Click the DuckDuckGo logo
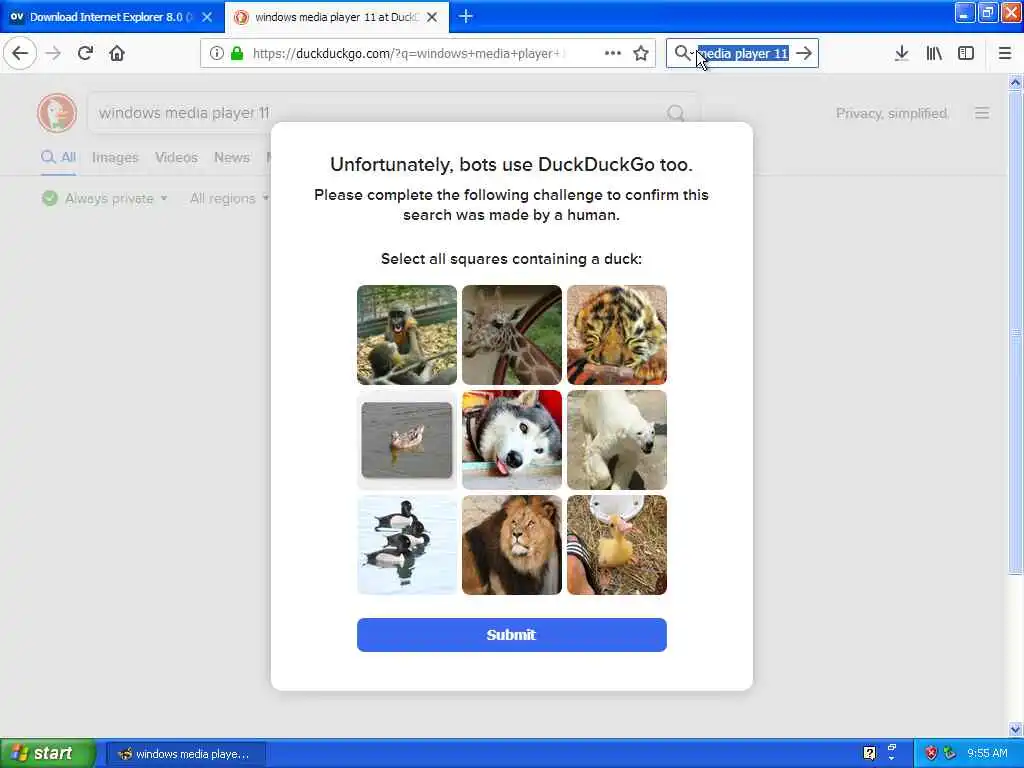 [x=57, y=113]
